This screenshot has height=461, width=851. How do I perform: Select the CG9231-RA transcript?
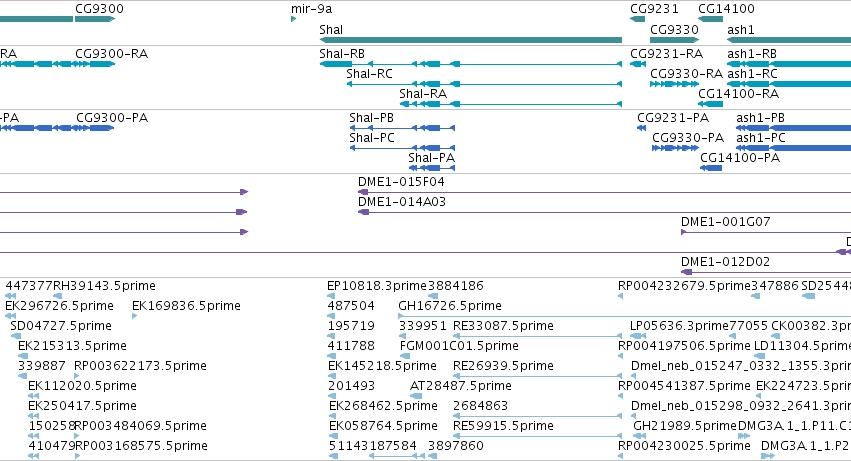pyautogui.click(x=638, y=64)
